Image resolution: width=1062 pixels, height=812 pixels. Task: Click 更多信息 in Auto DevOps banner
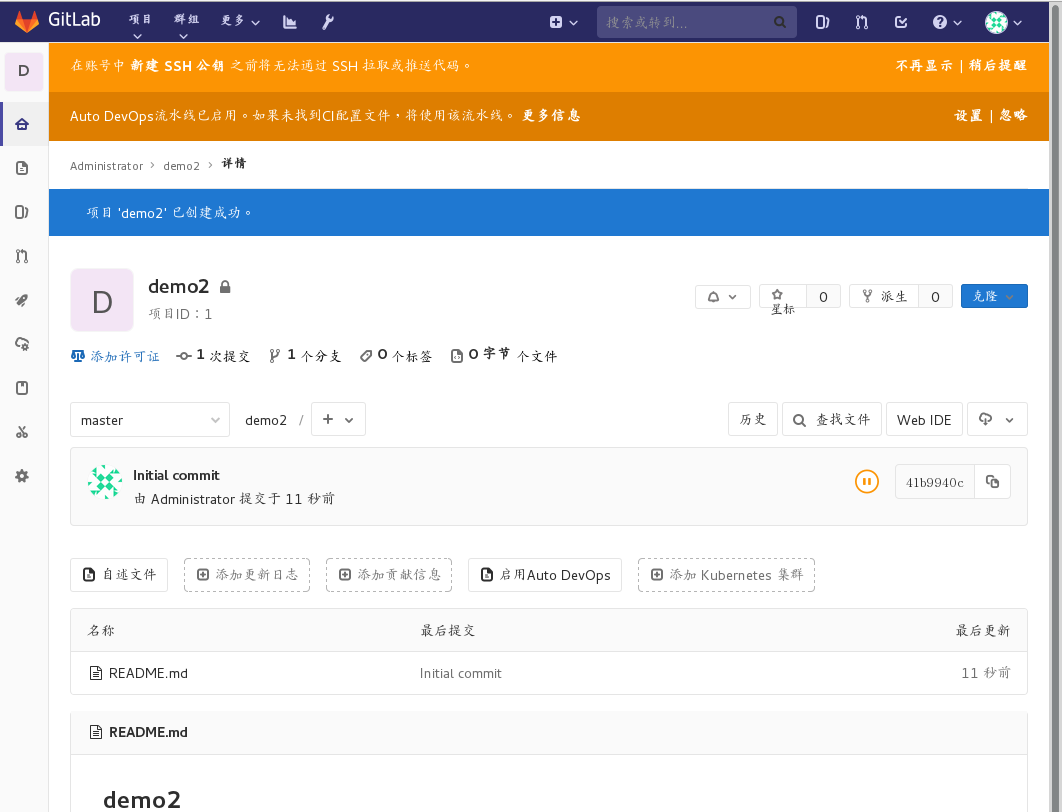(551, 115)
